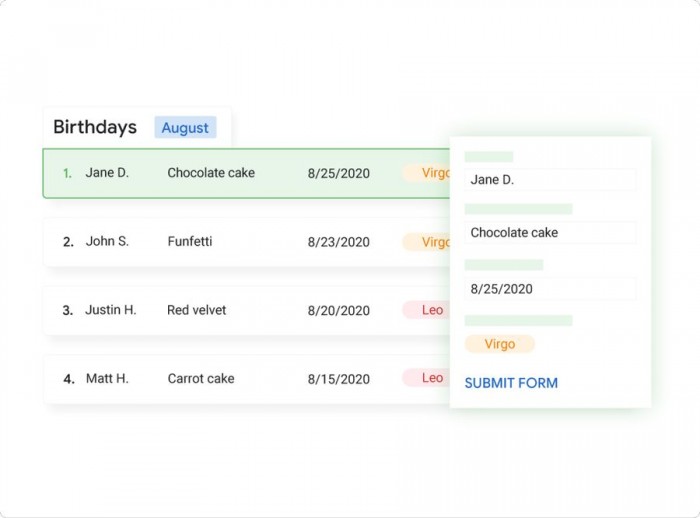This screenshot has height=518, width=700.
Task: Select the 8/15/2020 date cell
Action: click(x=338, y=379)
